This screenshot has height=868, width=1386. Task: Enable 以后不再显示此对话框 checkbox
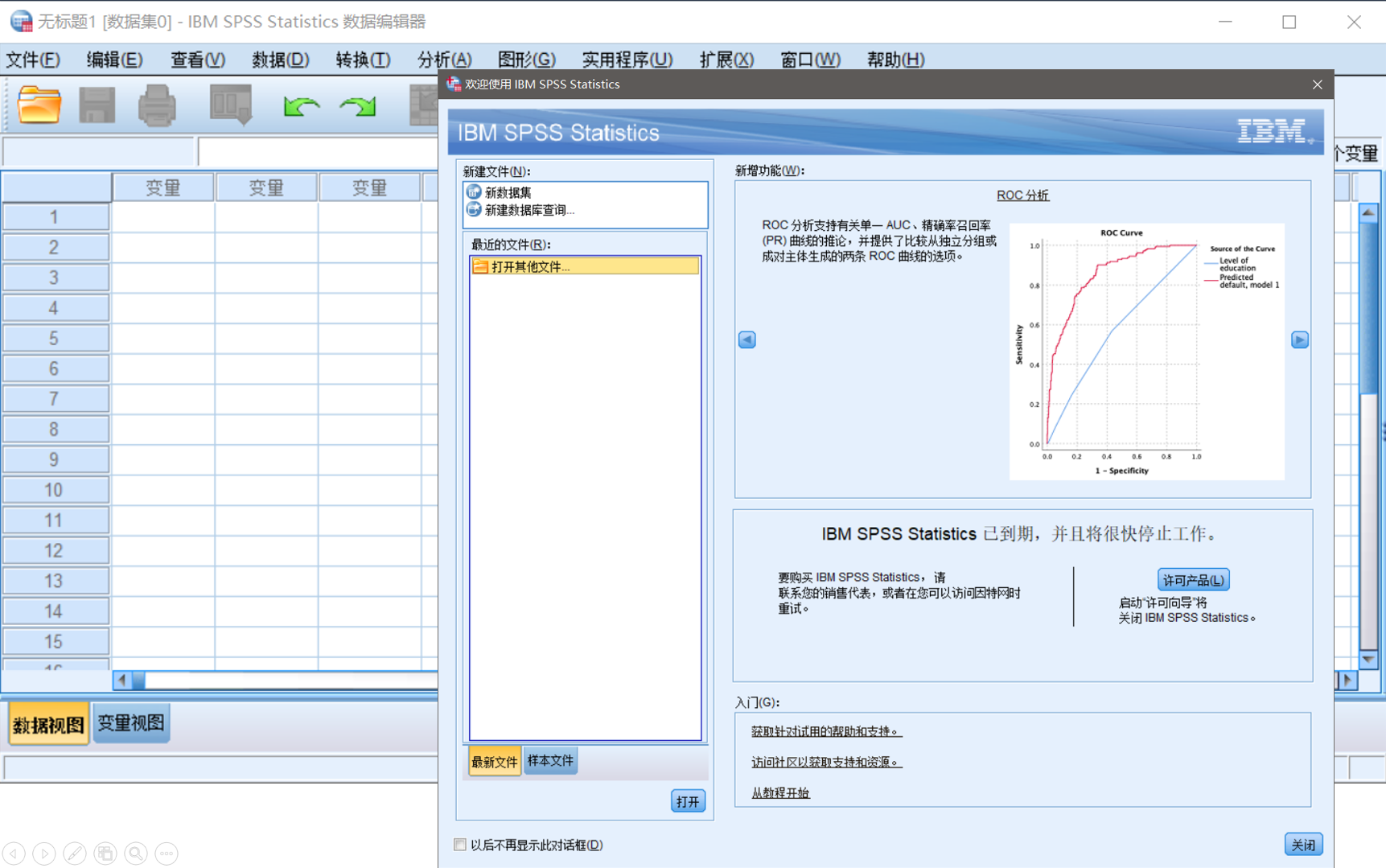pyautogui.click(x=460, y=845)
